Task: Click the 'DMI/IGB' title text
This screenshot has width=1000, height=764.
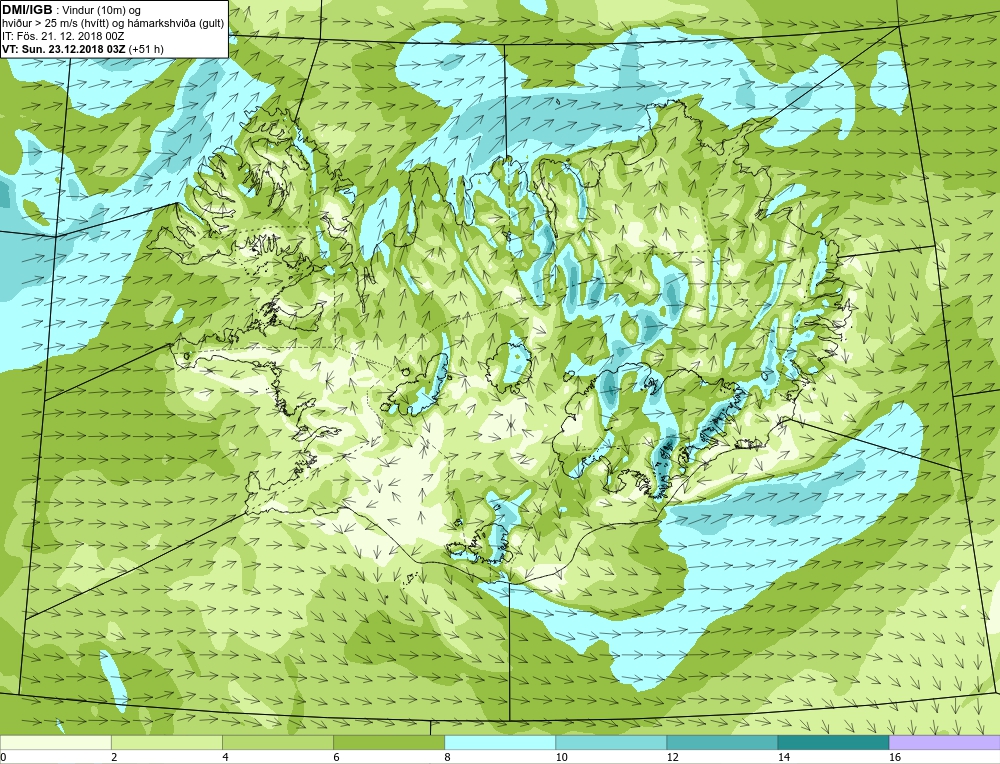Action: coord(27,10)
